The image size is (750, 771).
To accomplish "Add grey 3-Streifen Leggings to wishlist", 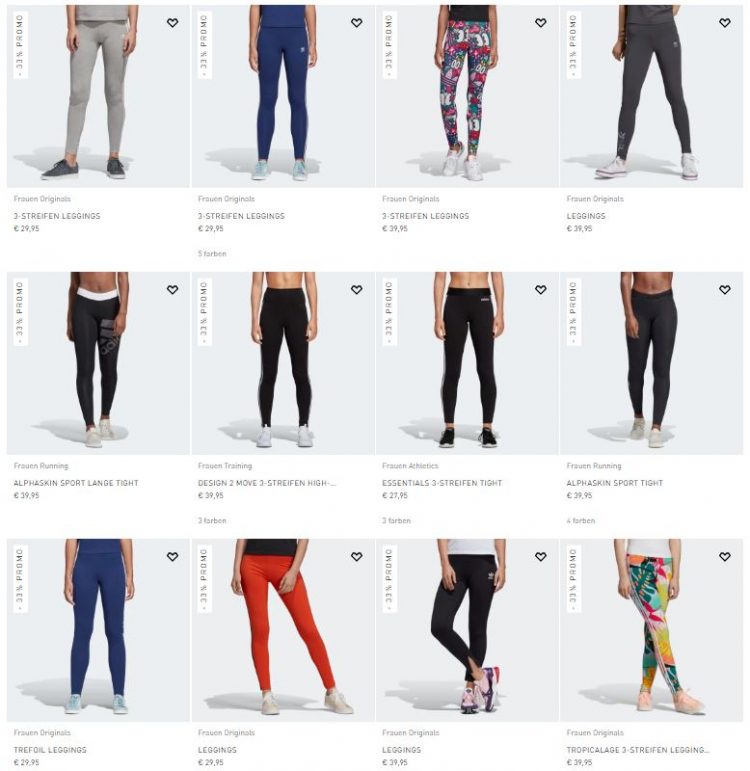I will (x=172, y=23).
